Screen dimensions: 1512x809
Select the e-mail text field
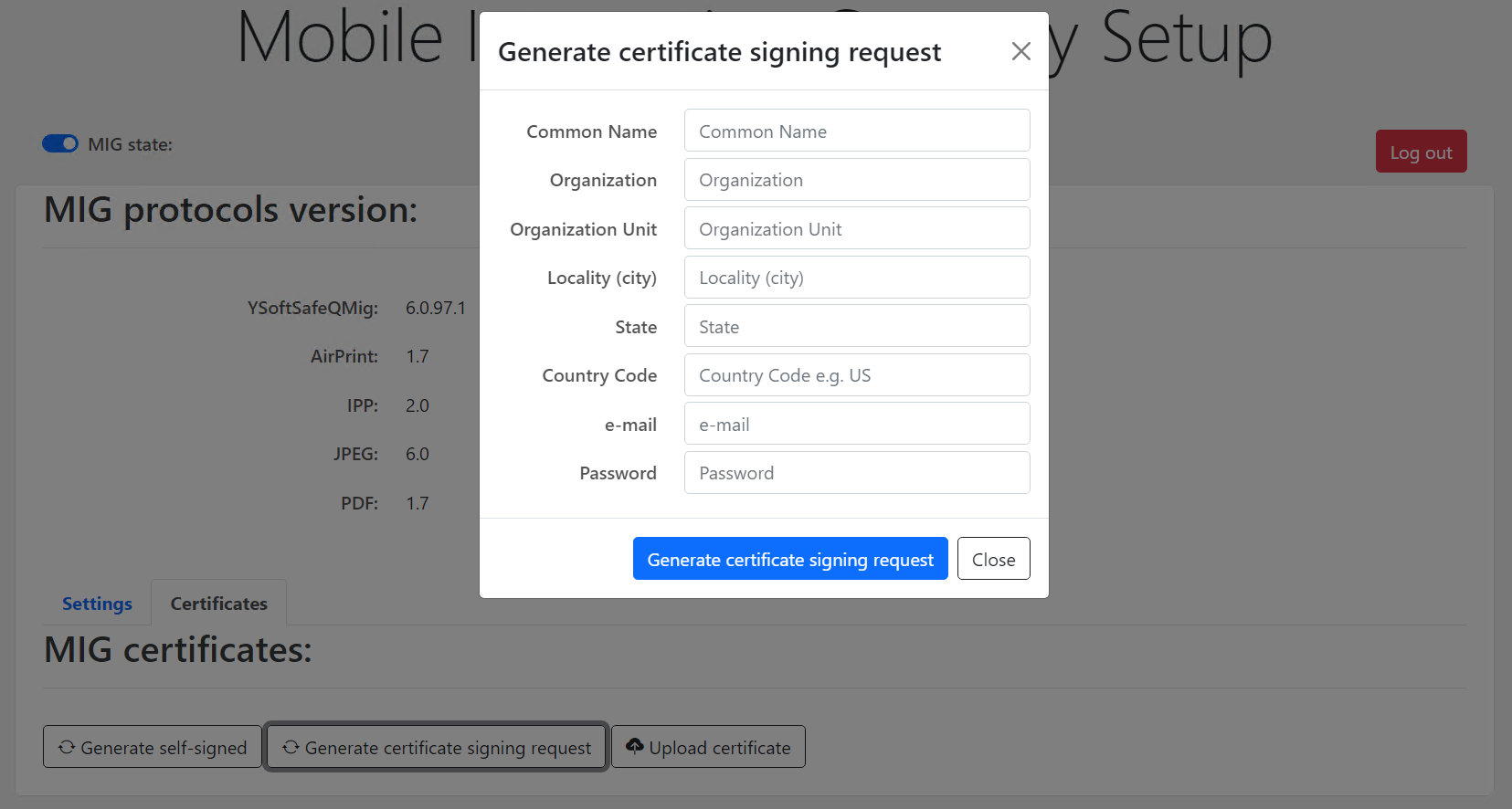pos(856,424)
